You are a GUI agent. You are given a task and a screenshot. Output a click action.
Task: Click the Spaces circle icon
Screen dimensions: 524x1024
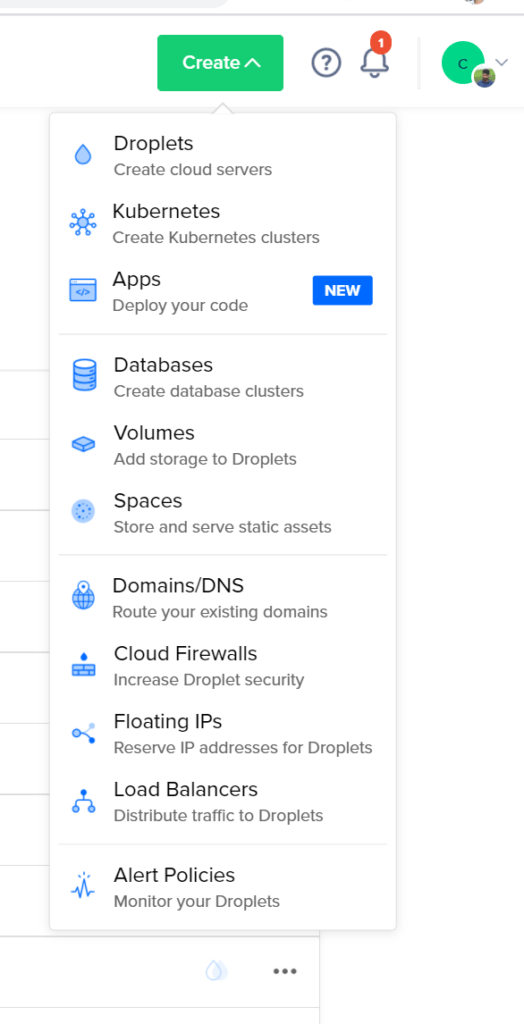point(83,511)
